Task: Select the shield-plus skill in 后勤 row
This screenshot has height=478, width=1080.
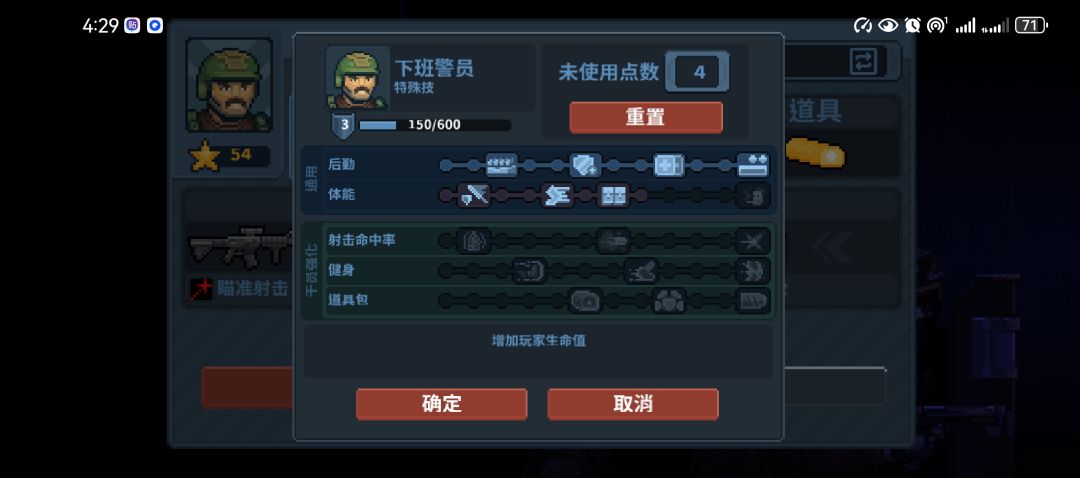Action: [585, 165]
